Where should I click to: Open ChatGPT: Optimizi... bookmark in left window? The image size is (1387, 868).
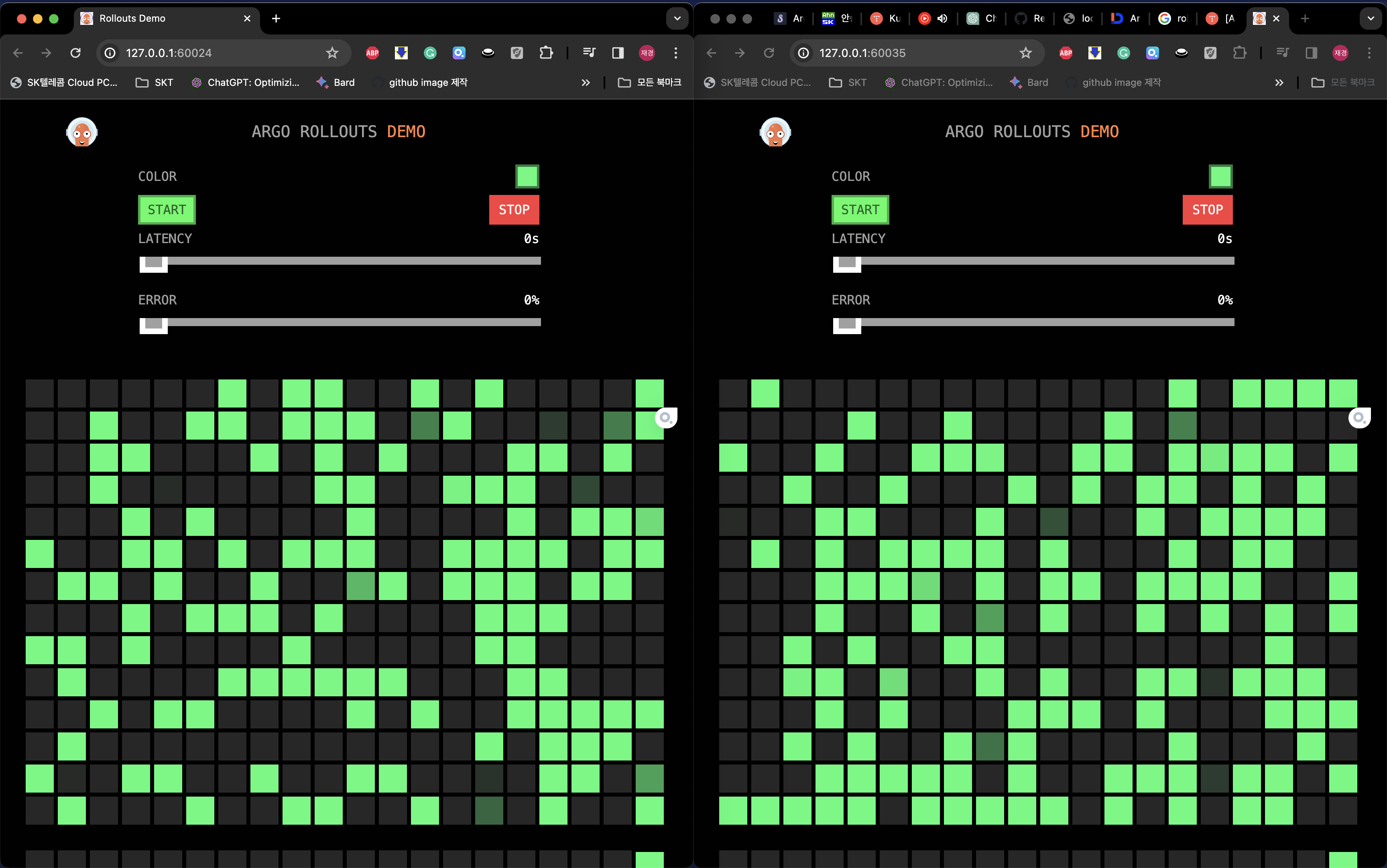245,83
